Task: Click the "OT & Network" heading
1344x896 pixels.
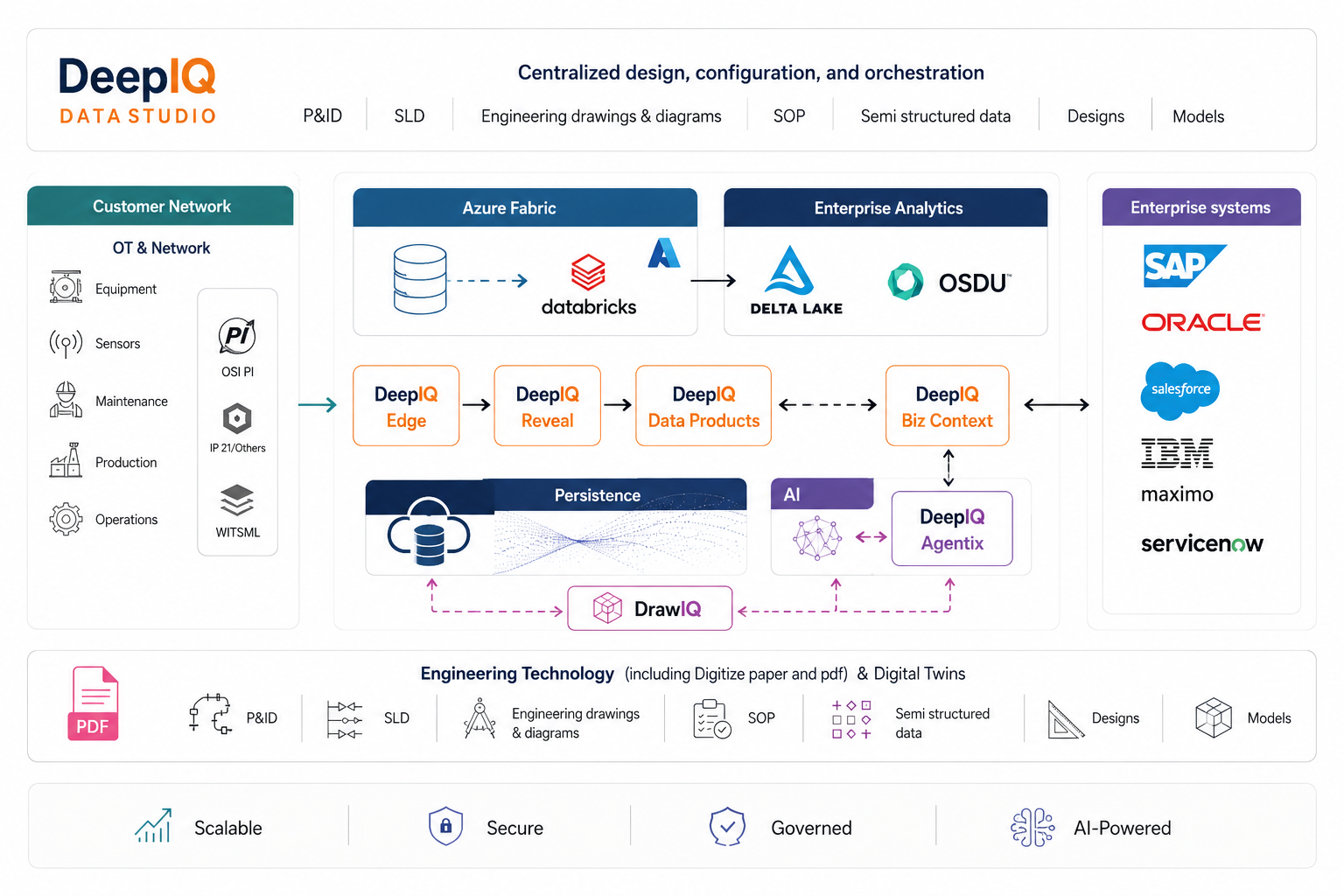Action: point(161,248)
